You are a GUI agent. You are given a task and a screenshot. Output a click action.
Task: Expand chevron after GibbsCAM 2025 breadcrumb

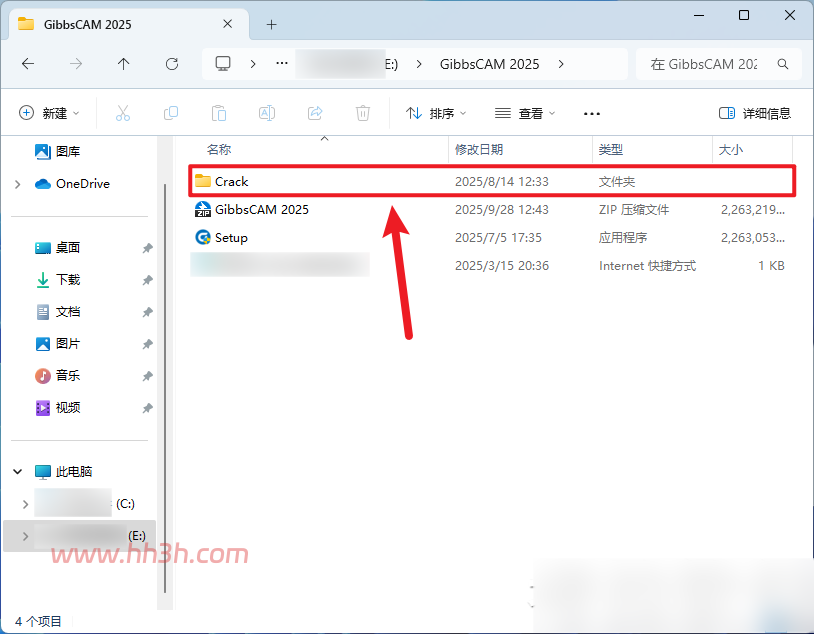point(561,64)
